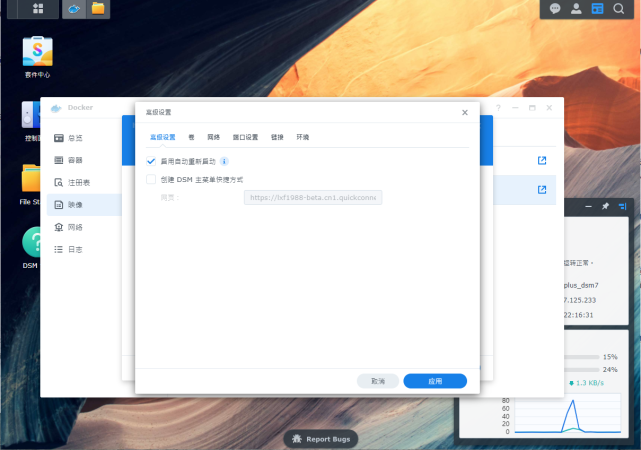The image size is (641, 450).
Task: Click the 7.125.233 IP address text
Action: (580, 300)
